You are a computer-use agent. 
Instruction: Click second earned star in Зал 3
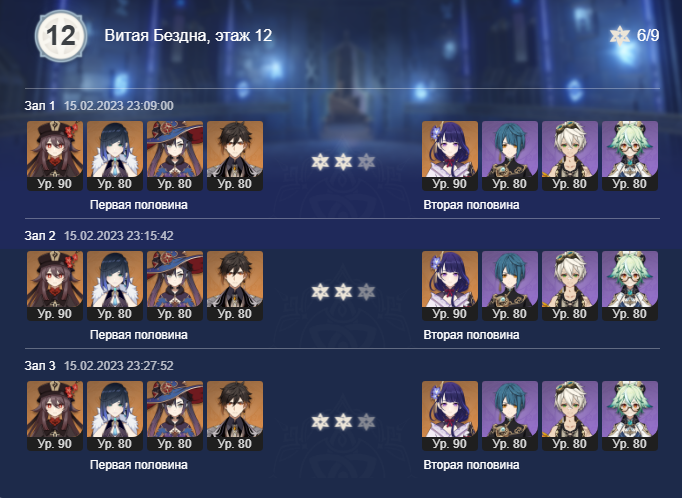343,422
